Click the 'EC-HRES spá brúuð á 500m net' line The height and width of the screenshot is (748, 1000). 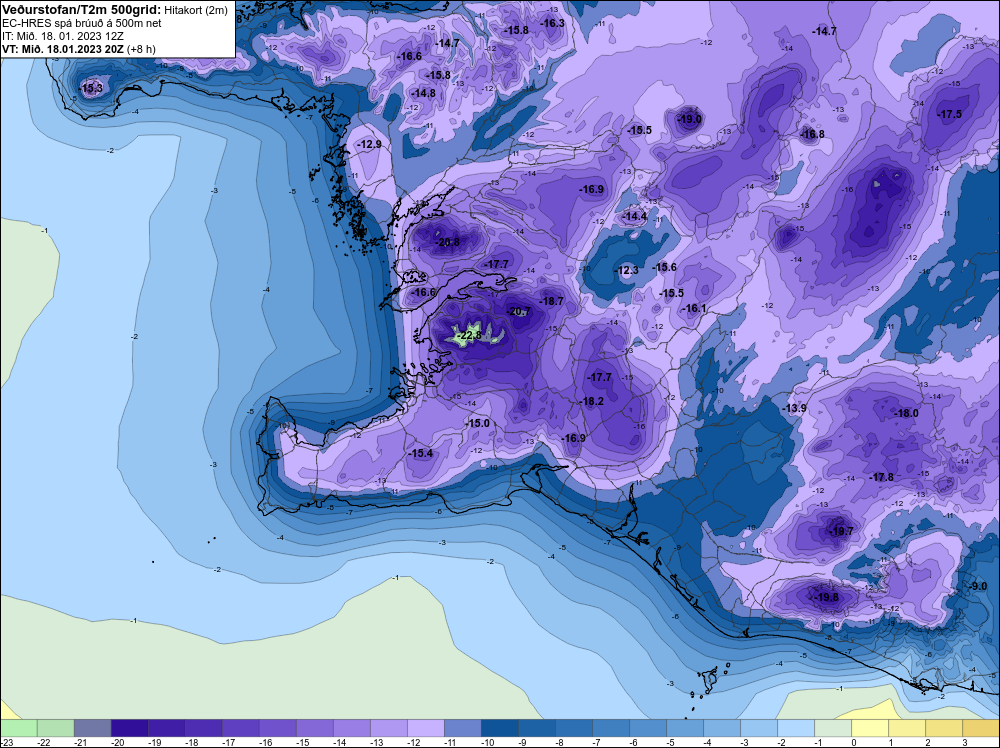[x=82, y=24]
